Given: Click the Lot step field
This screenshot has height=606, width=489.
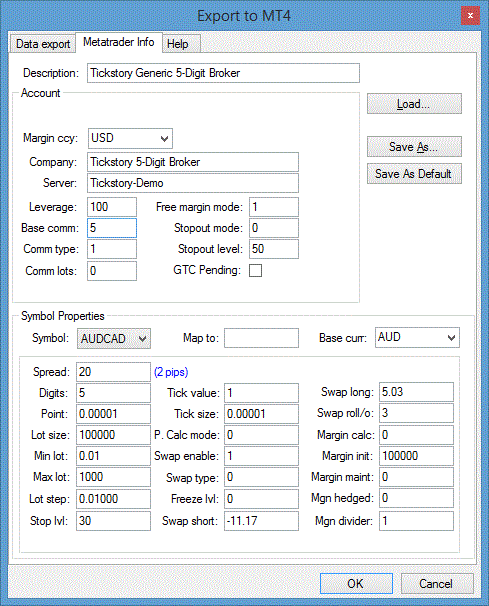Looking at the screenshot, I should (113, 499).
